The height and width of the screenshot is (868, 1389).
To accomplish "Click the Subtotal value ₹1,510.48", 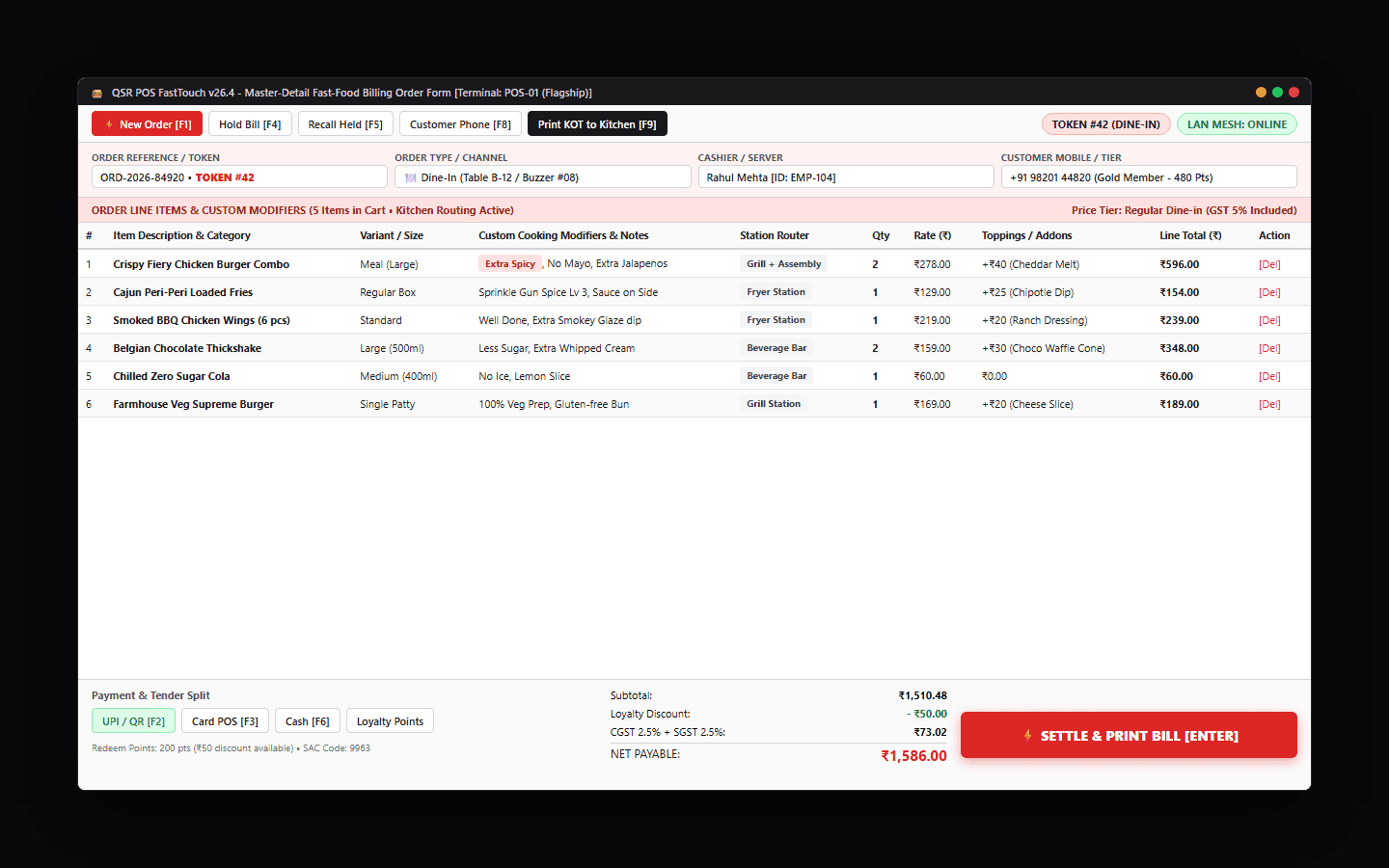I will pyautogui.click(x=922, y=695).
